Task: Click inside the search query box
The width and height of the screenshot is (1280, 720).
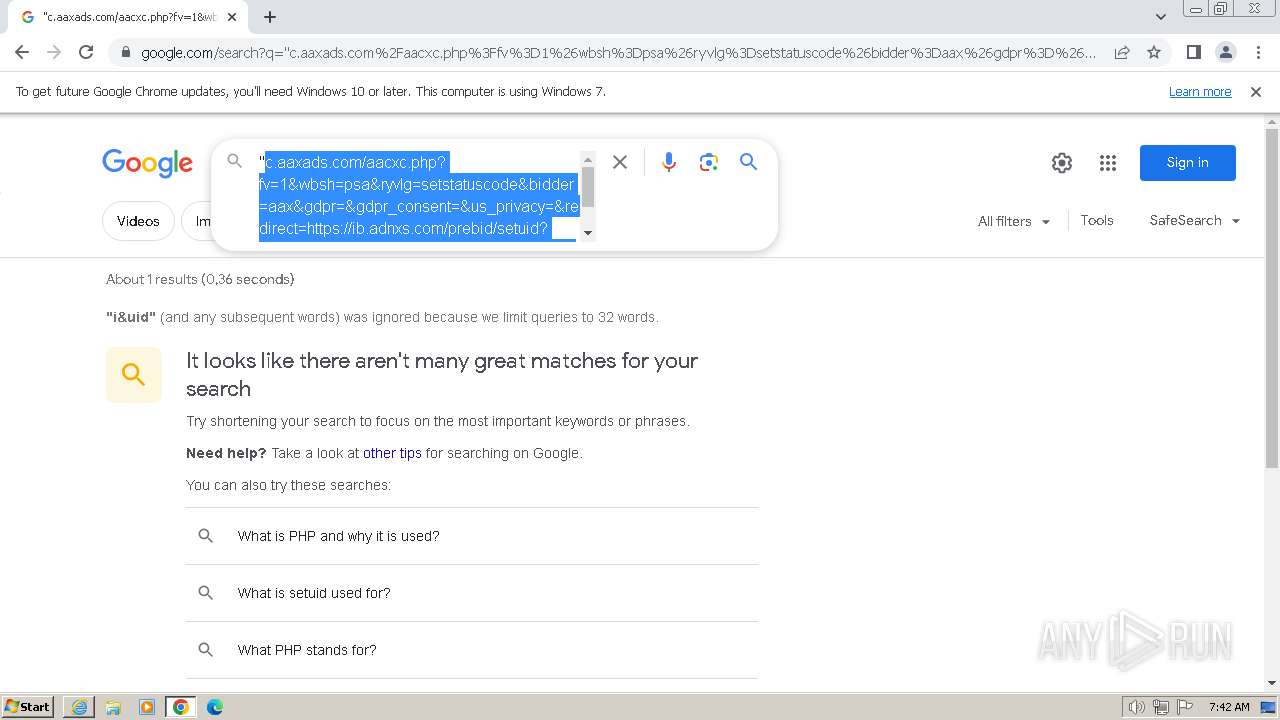Action: 418,196
